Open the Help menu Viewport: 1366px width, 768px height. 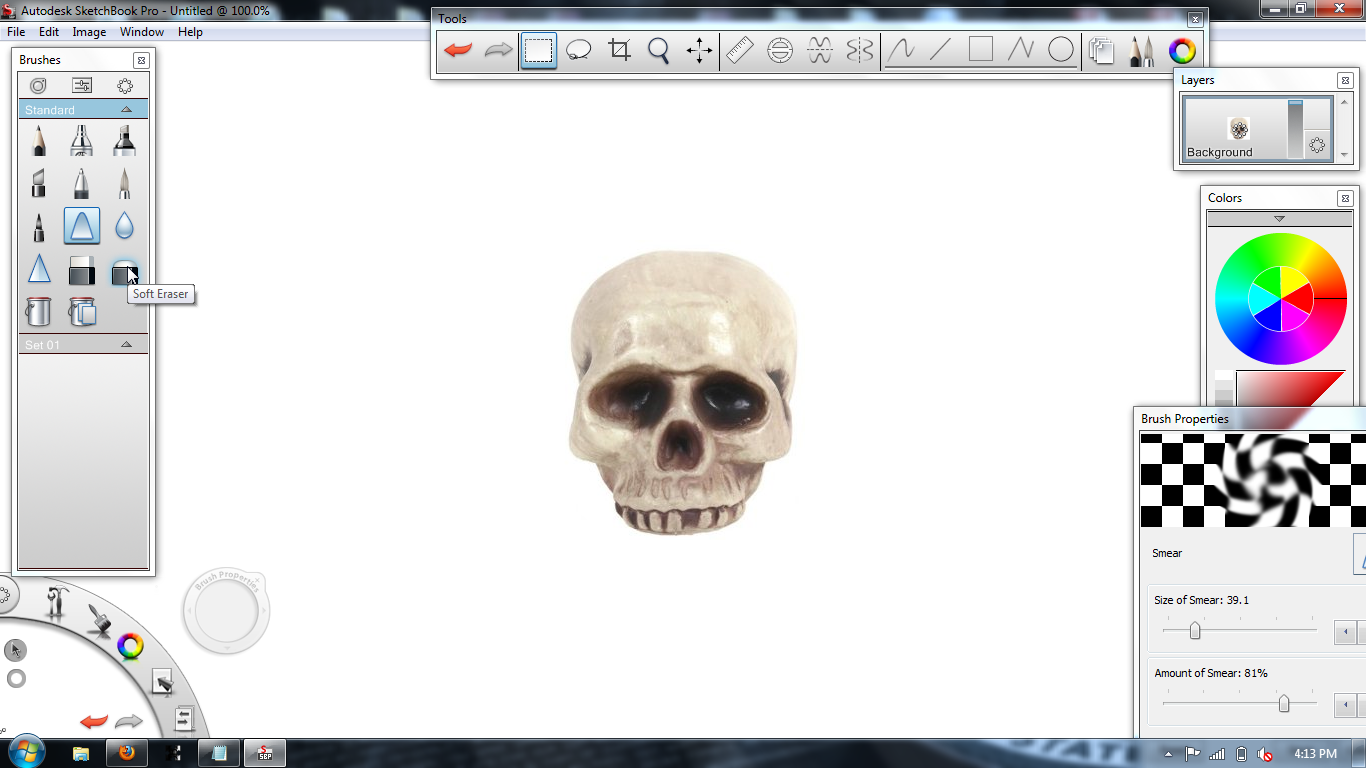point(190,32)
